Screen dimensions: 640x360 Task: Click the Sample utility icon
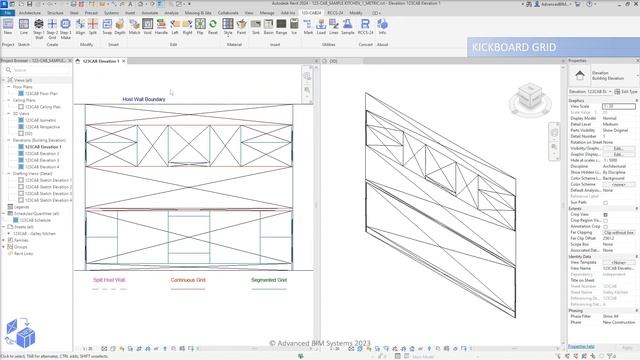pos(347,26)
